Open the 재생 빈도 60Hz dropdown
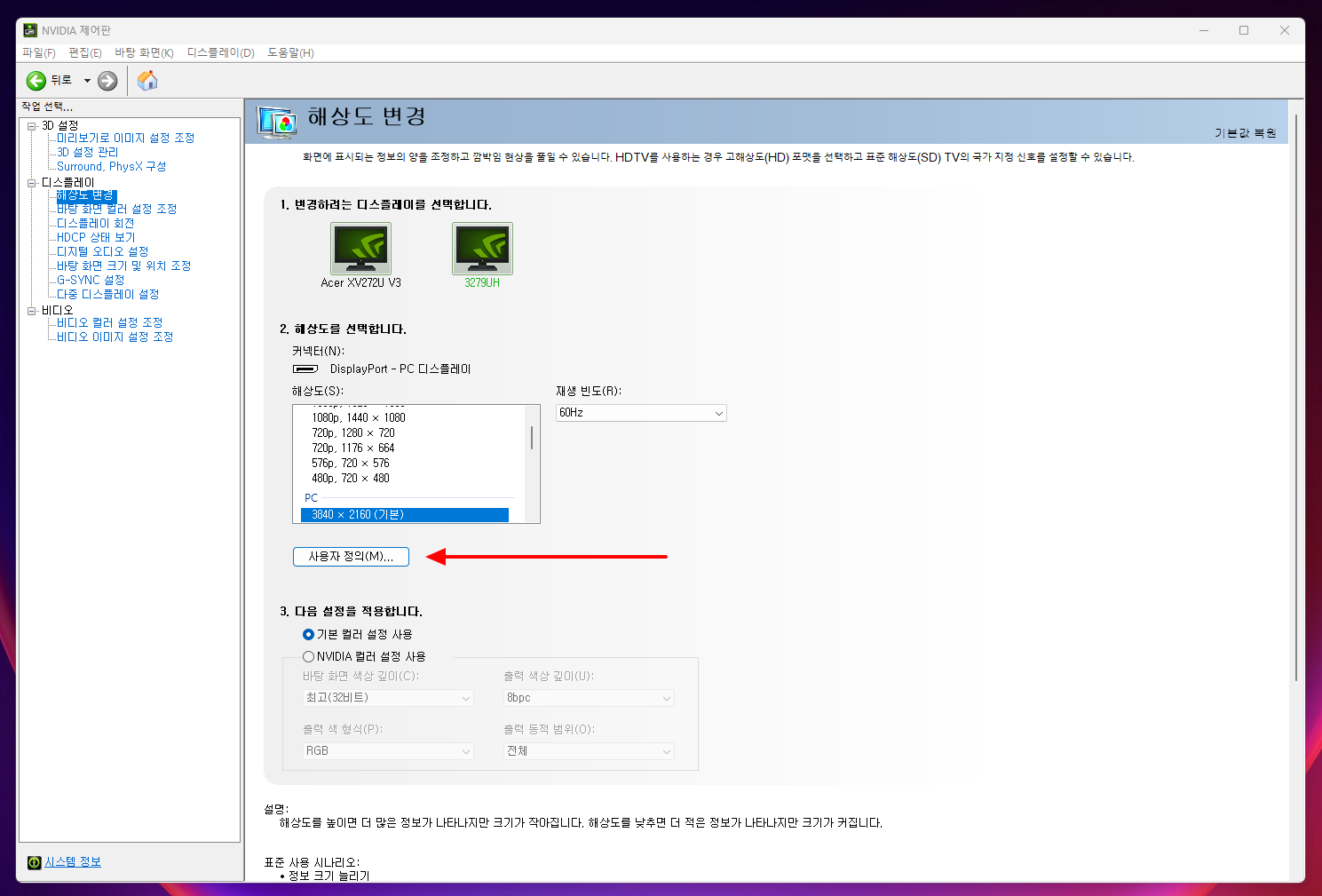 coord(641,413)
